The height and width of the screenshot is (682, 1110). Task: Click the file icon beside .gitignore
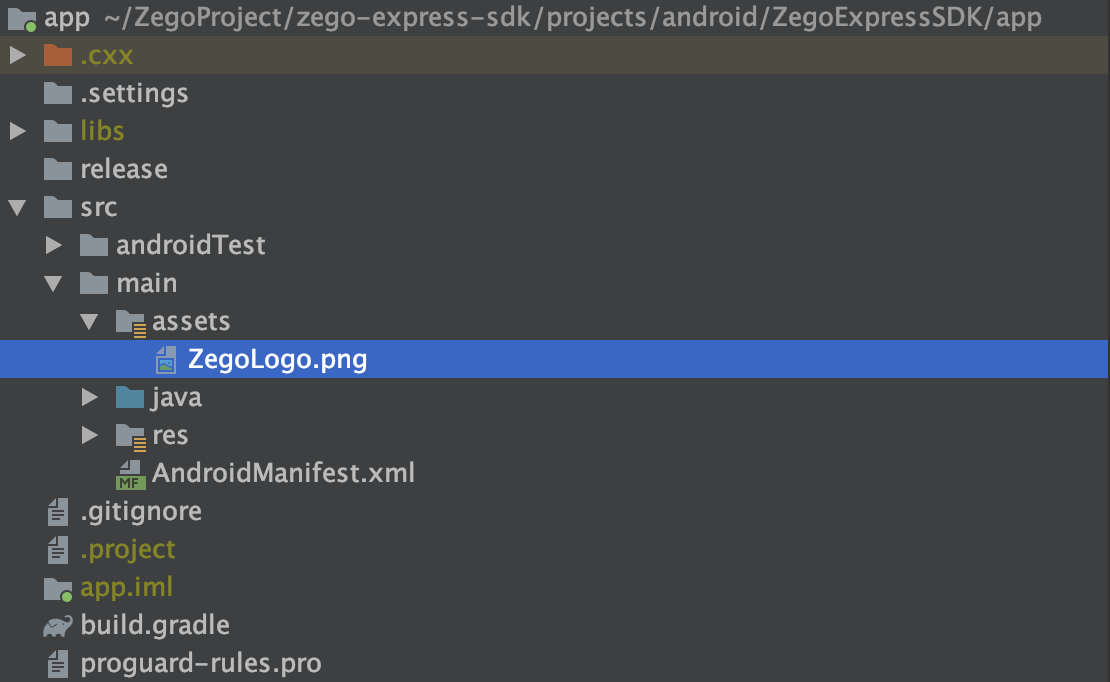pyautogui.click(x=56, y=510)
